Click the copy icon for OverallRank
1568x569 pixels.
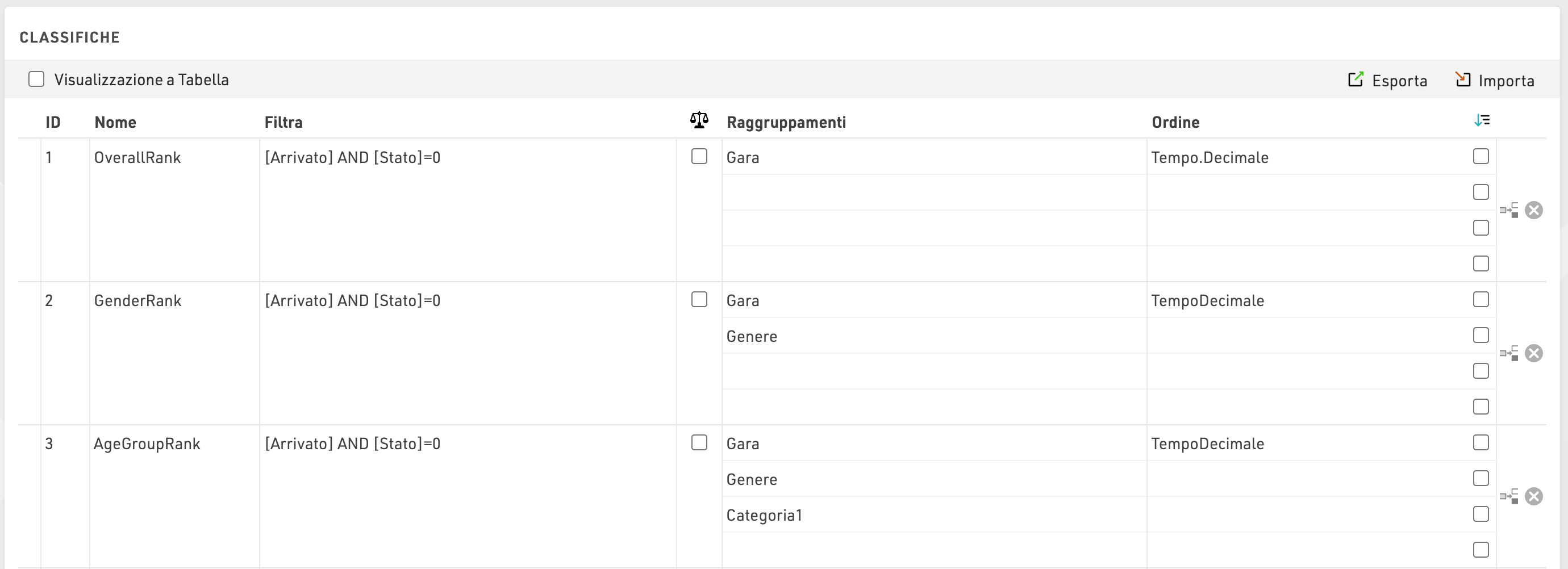coord(1509,211)
